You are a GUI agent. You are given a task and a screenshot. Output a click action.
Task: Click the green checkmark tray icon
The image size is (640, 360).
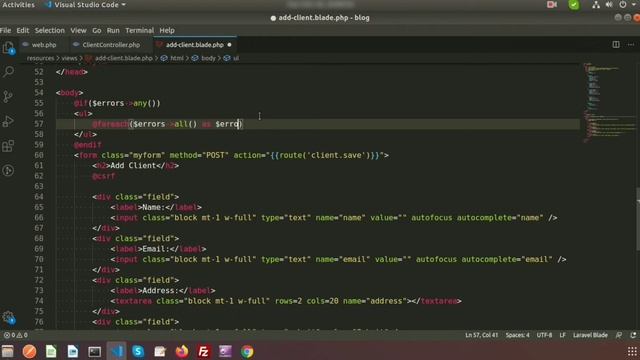(x=574, y=4)
